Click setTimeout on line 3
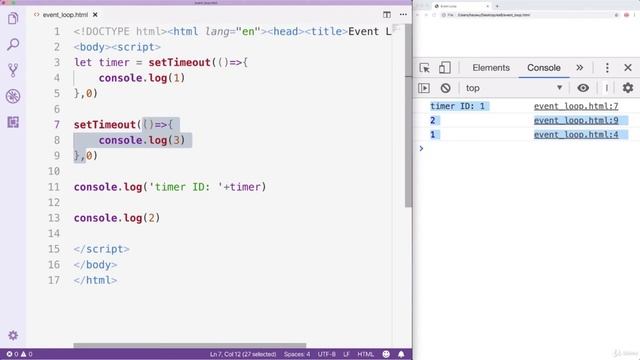Image resolution: width=640 pixels, height=360 pixels. [x=180, y=62]
